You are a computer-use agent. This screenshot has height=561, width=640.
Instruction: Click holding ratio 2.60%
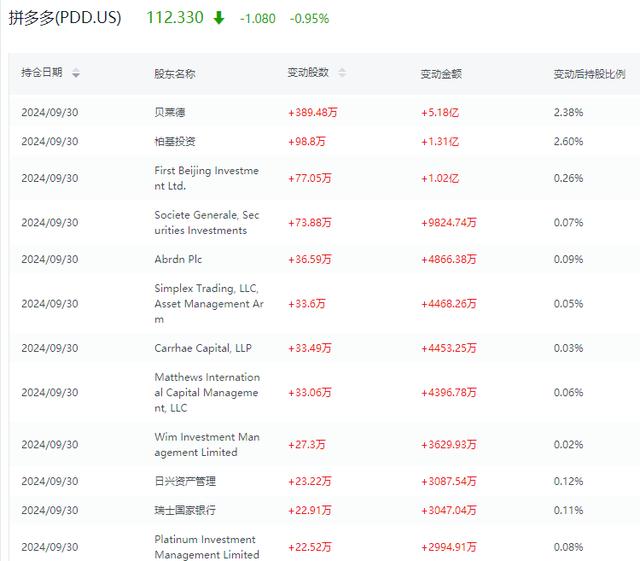pyautogui.click(x=569, y=142)
